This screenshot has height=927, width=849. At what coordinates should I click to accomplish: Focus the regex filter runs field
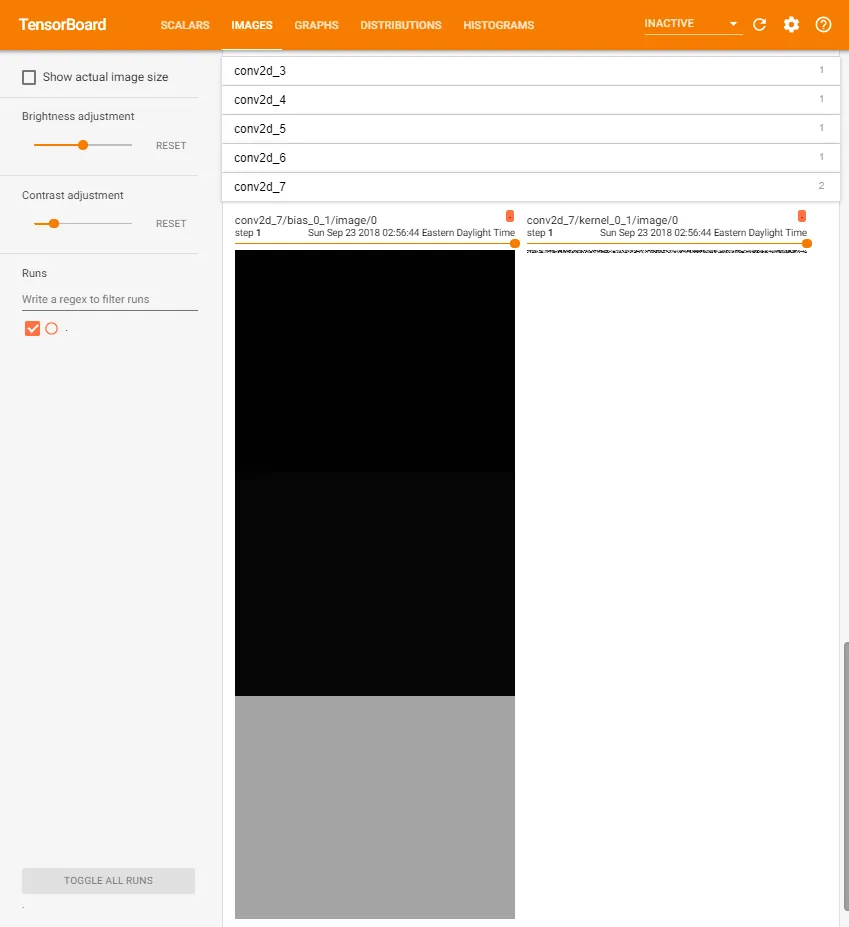tap(109, 299)
